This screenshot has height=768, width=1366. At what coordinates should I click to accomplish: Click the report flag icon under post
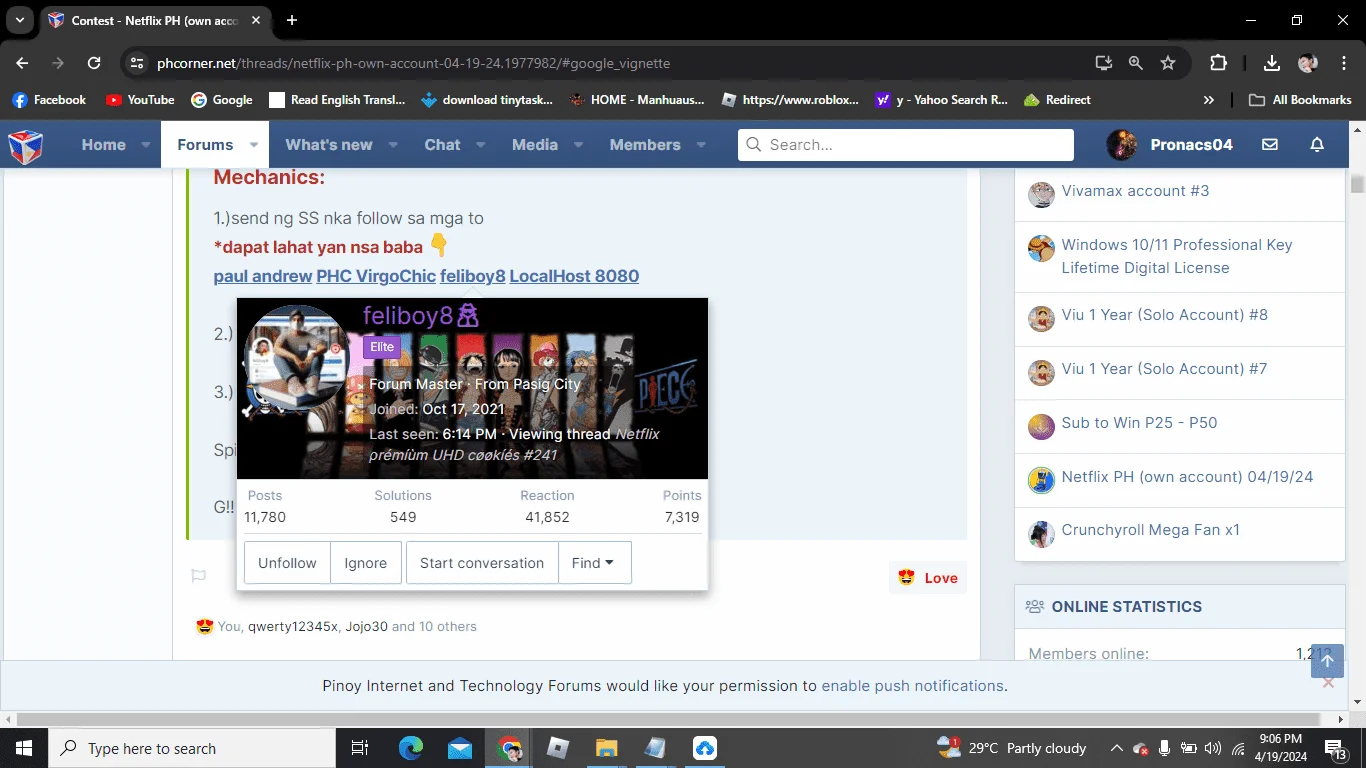[x=199, y=576]
